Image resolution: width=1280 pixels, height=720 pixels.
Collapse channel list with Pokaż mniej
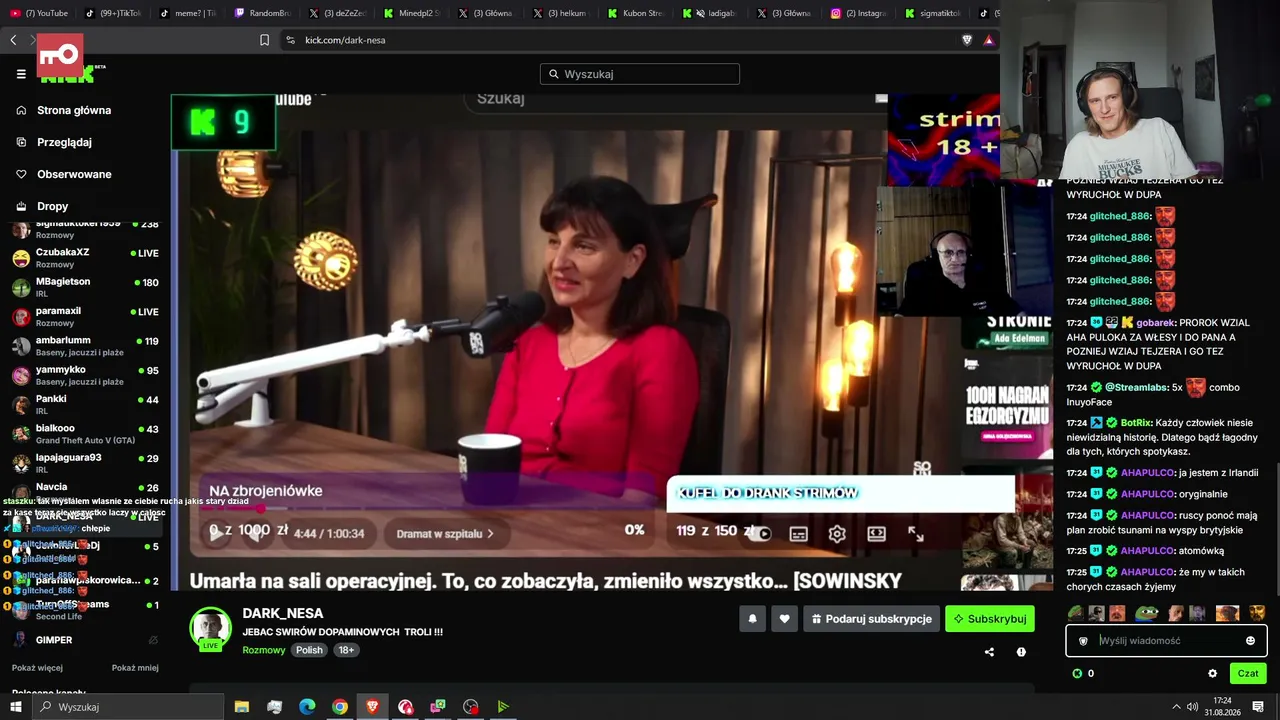click(135, 668)
